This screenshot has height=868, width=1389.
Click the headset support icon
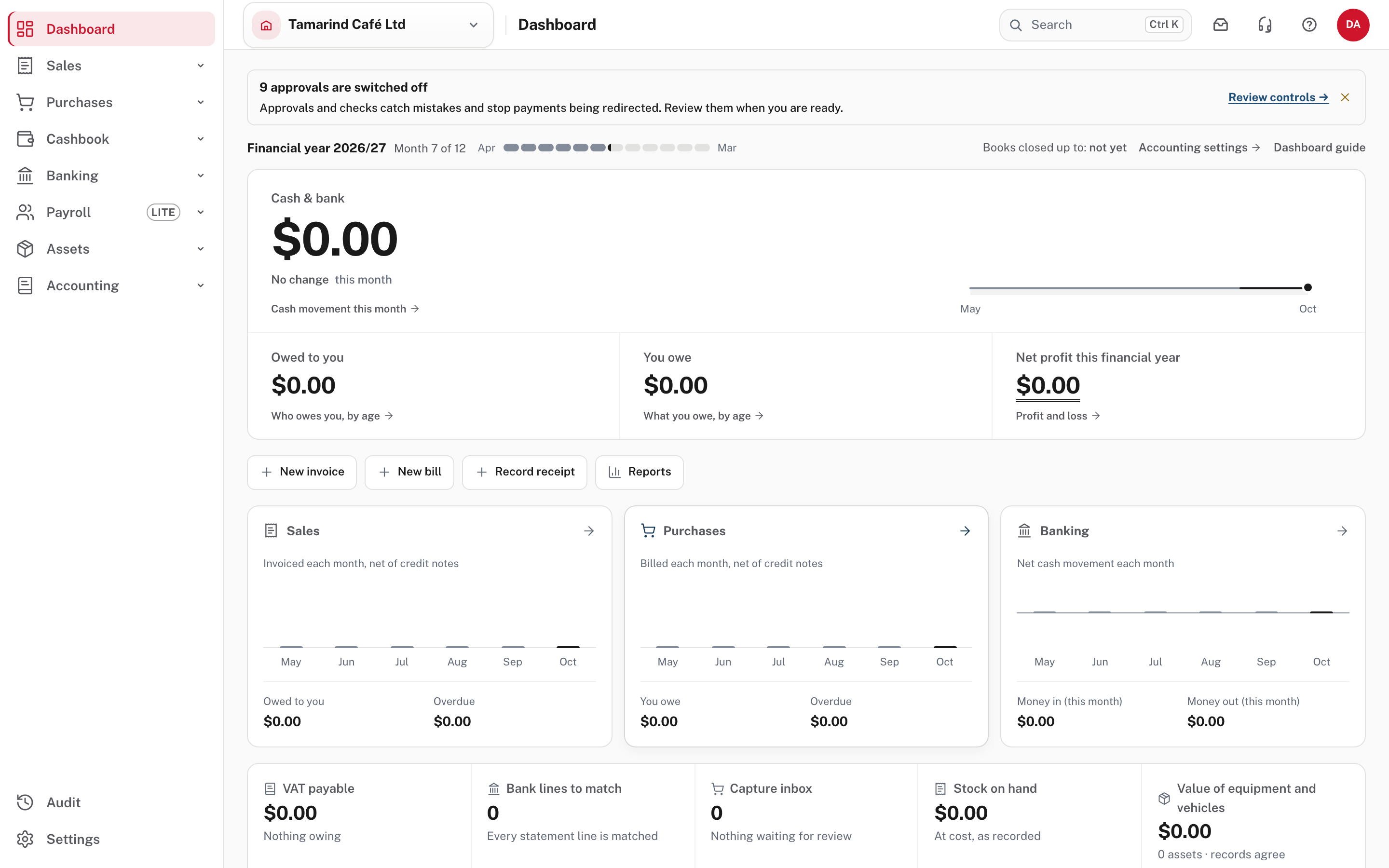coord(1265,25)
